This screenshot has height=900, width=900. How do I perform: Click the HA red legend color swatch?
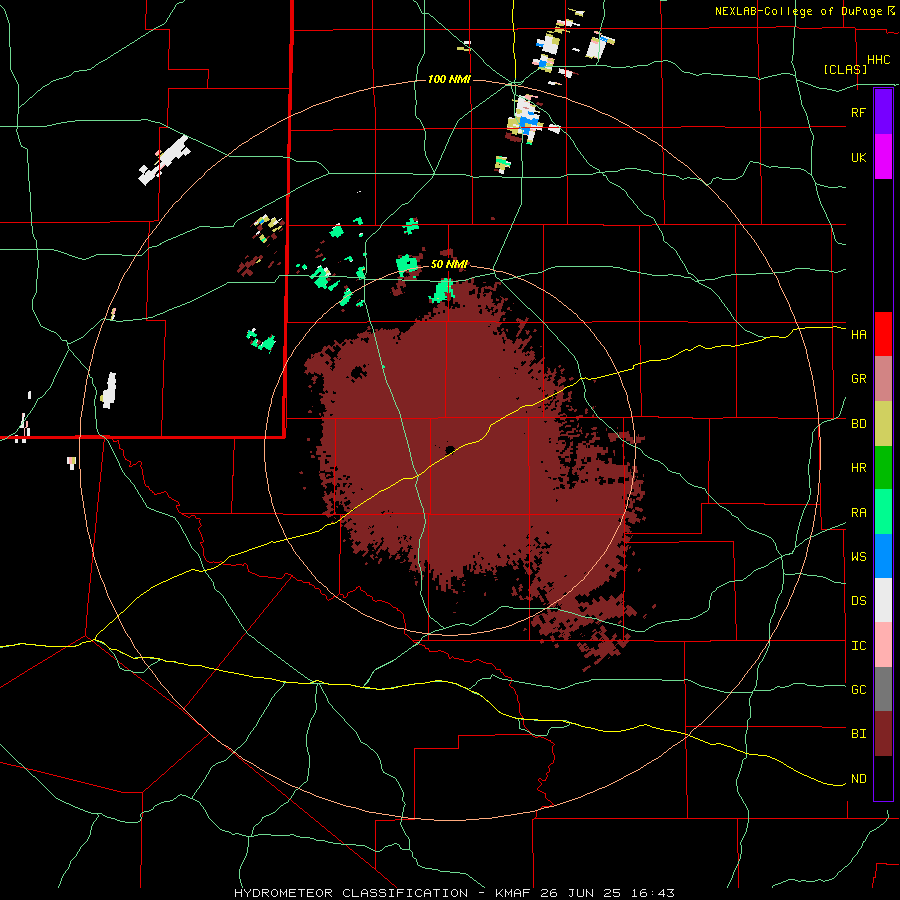click(883, 334)
